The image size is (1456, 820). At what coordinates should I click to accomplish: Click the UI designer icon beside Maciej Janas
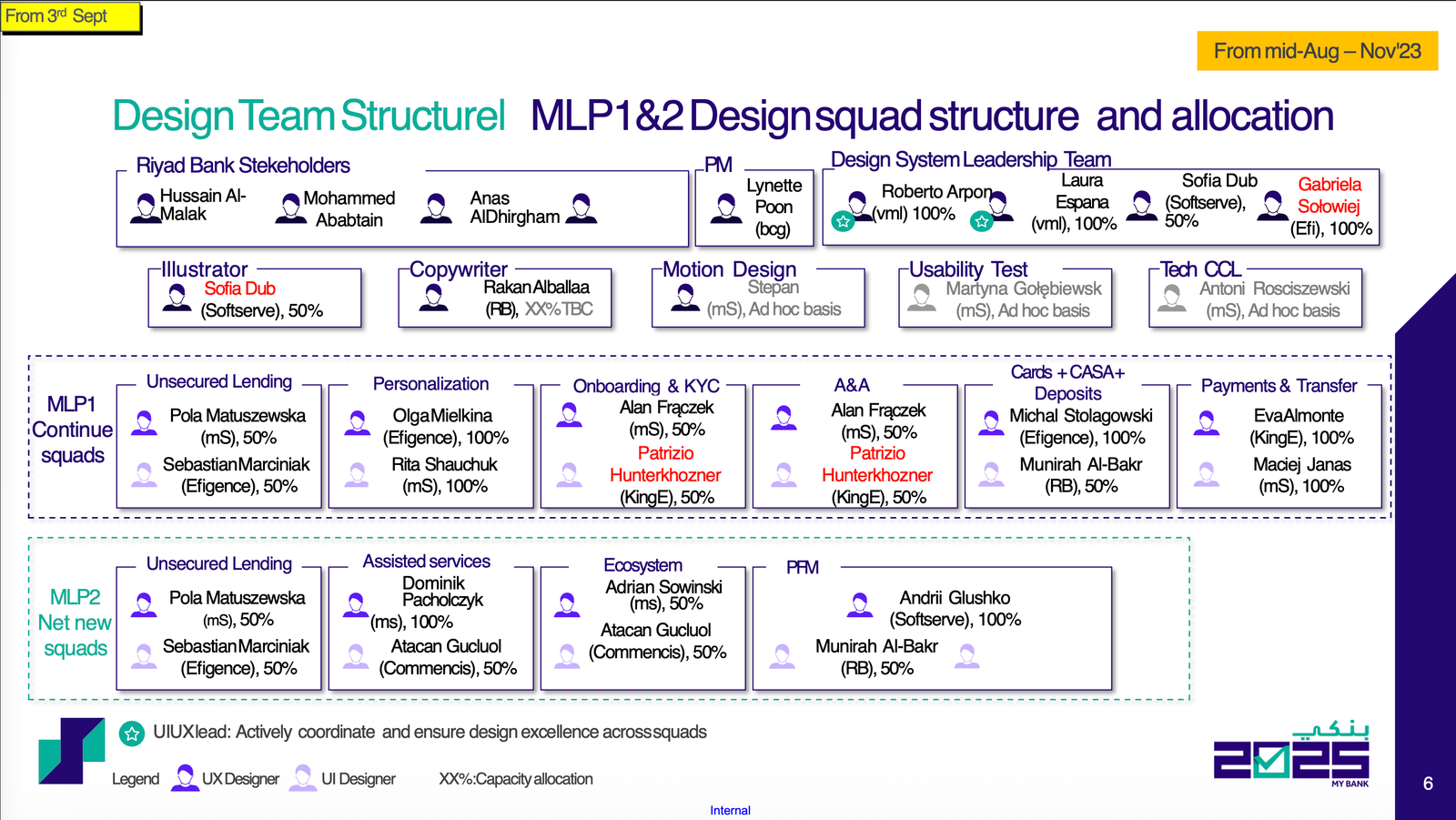tap(1207, 473)
